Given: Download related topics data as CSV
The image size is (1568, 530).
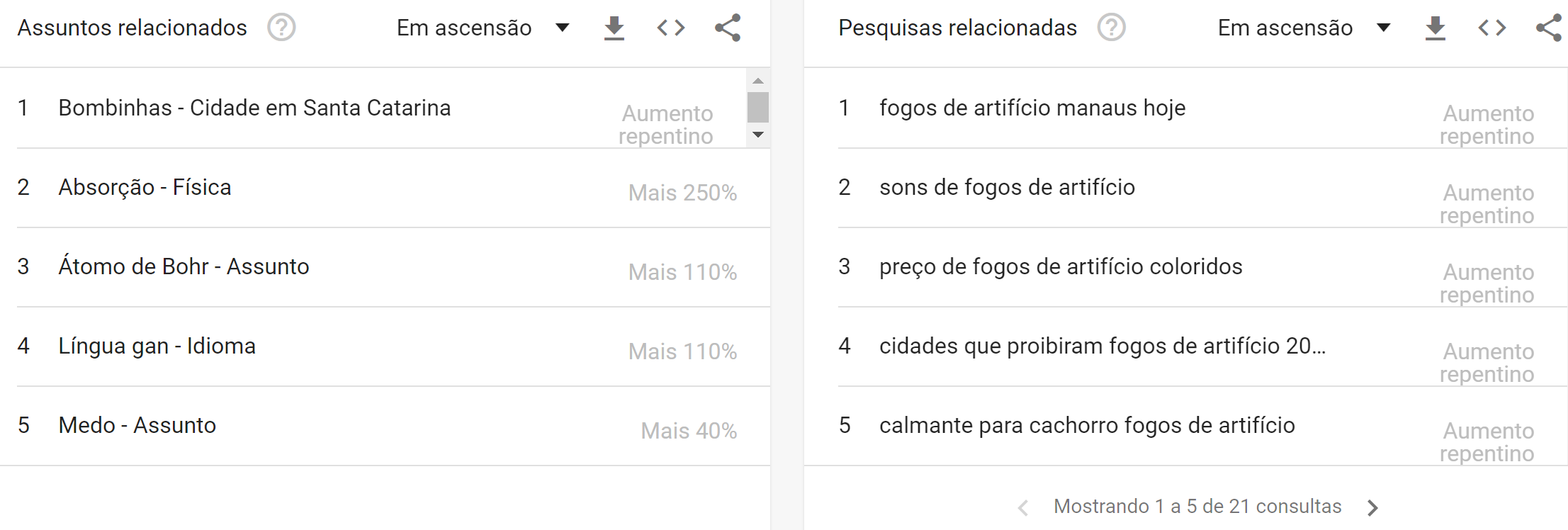Looking at the screenshot, I should [x=614, y=28].
